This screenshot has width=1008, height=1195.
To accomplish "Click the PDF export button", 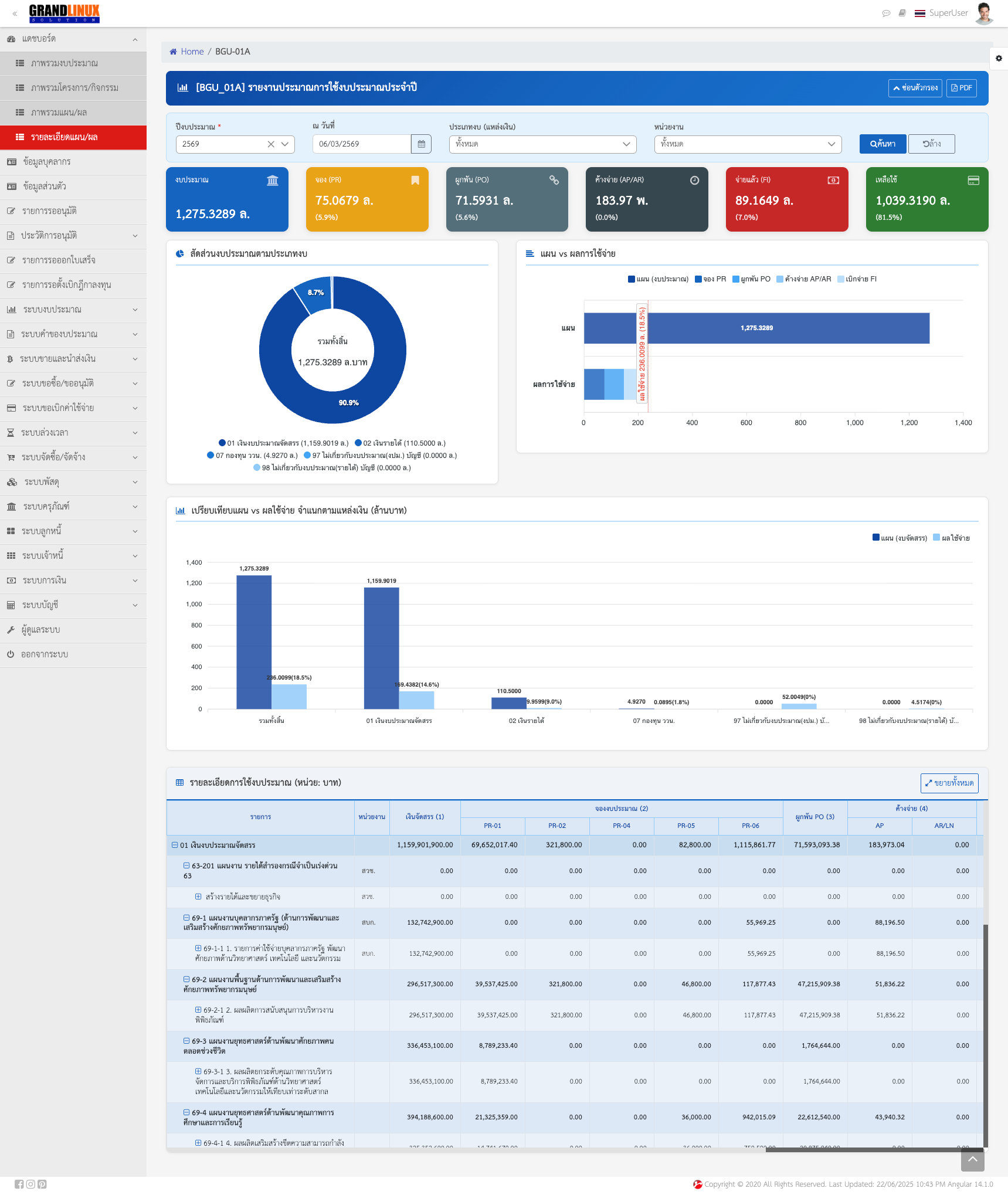I will (961, 88).
